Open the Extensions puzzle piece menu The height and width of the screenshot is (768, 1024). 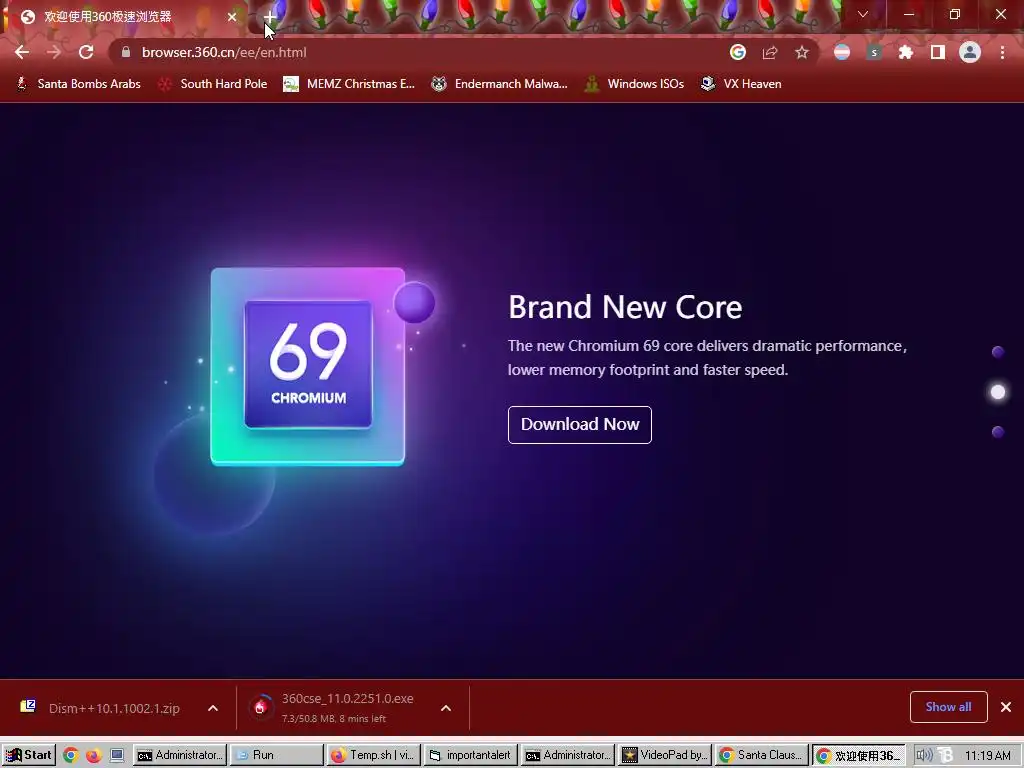pos(906,52)
